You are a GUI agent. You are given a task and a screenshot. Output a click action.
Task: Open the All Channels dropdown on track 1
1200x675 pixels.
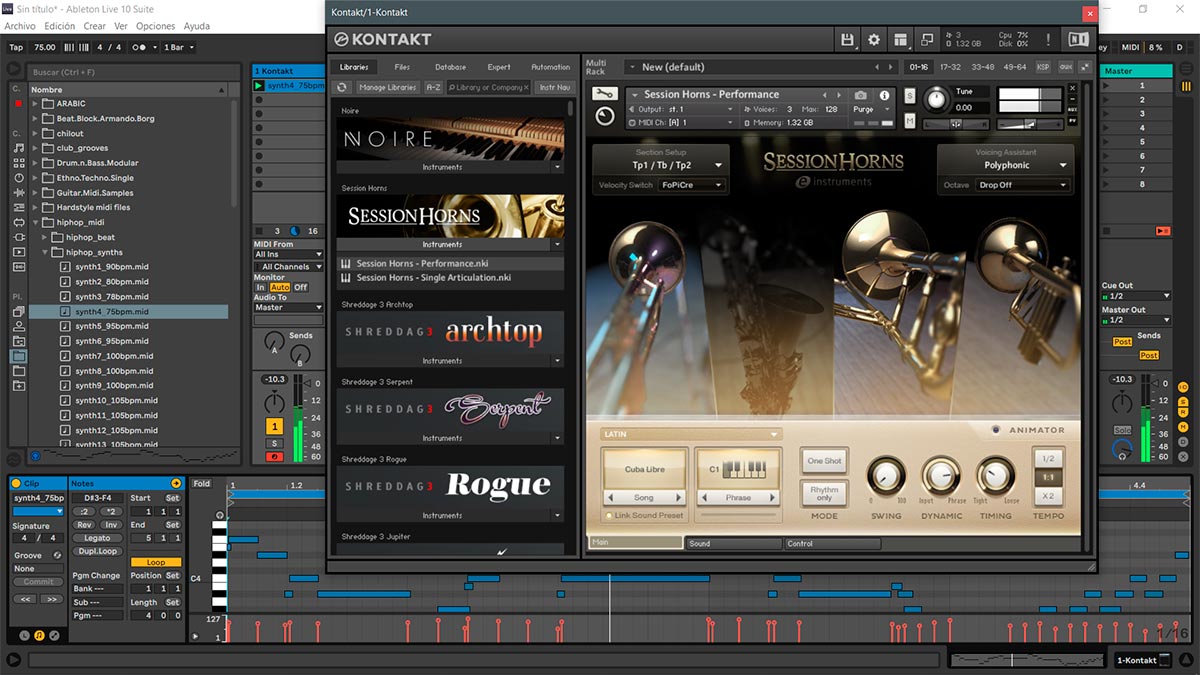coord(289,267)
